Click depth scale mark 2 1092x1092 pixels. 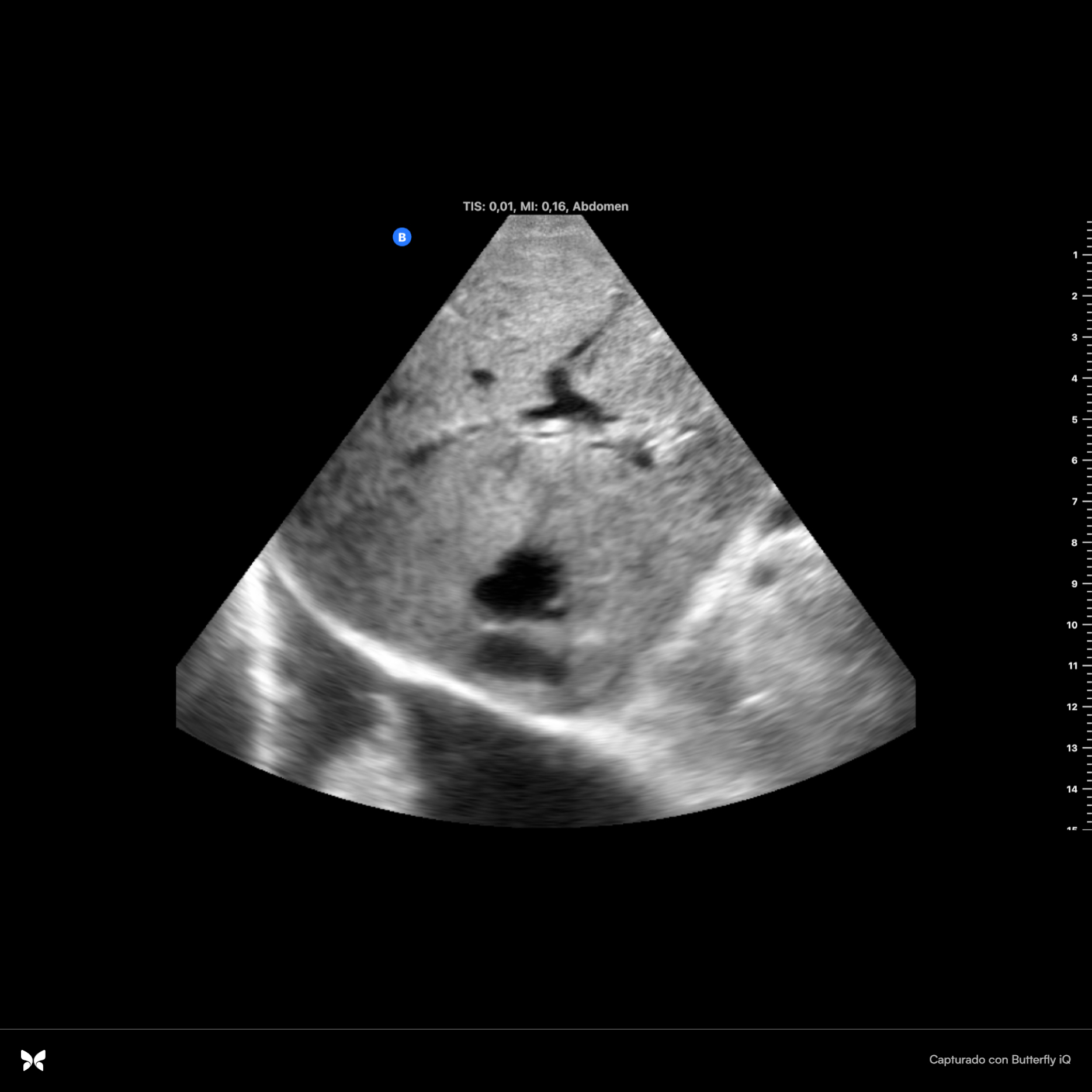click(x=1075, y=296)
